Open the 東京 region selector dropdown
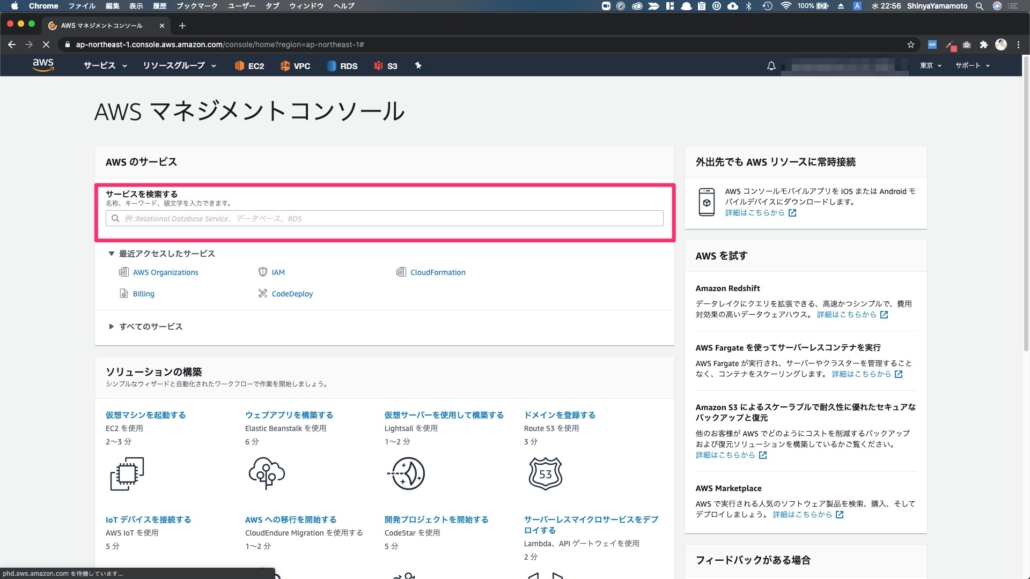 click(930, 66)
